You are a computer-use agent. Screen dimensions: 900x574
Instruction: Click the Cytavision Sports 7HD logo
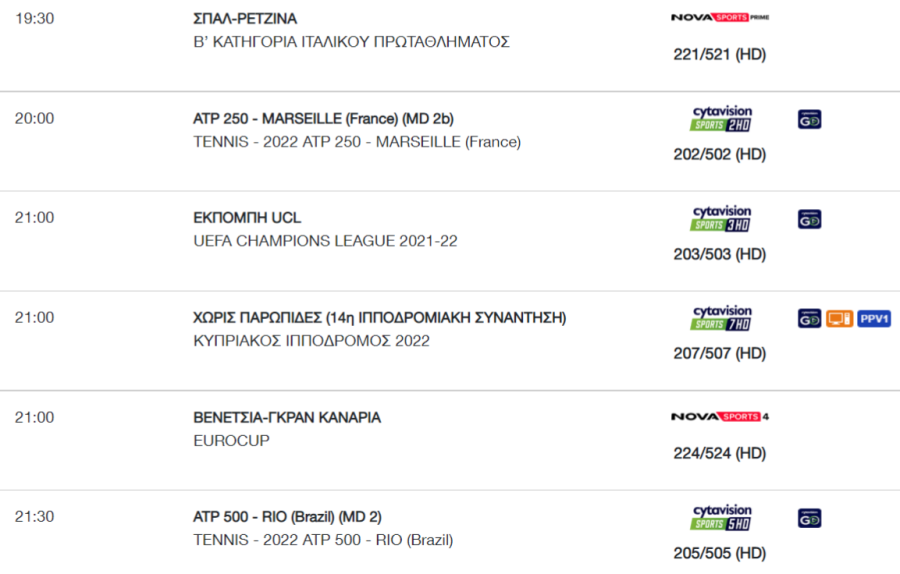point(721,318)
